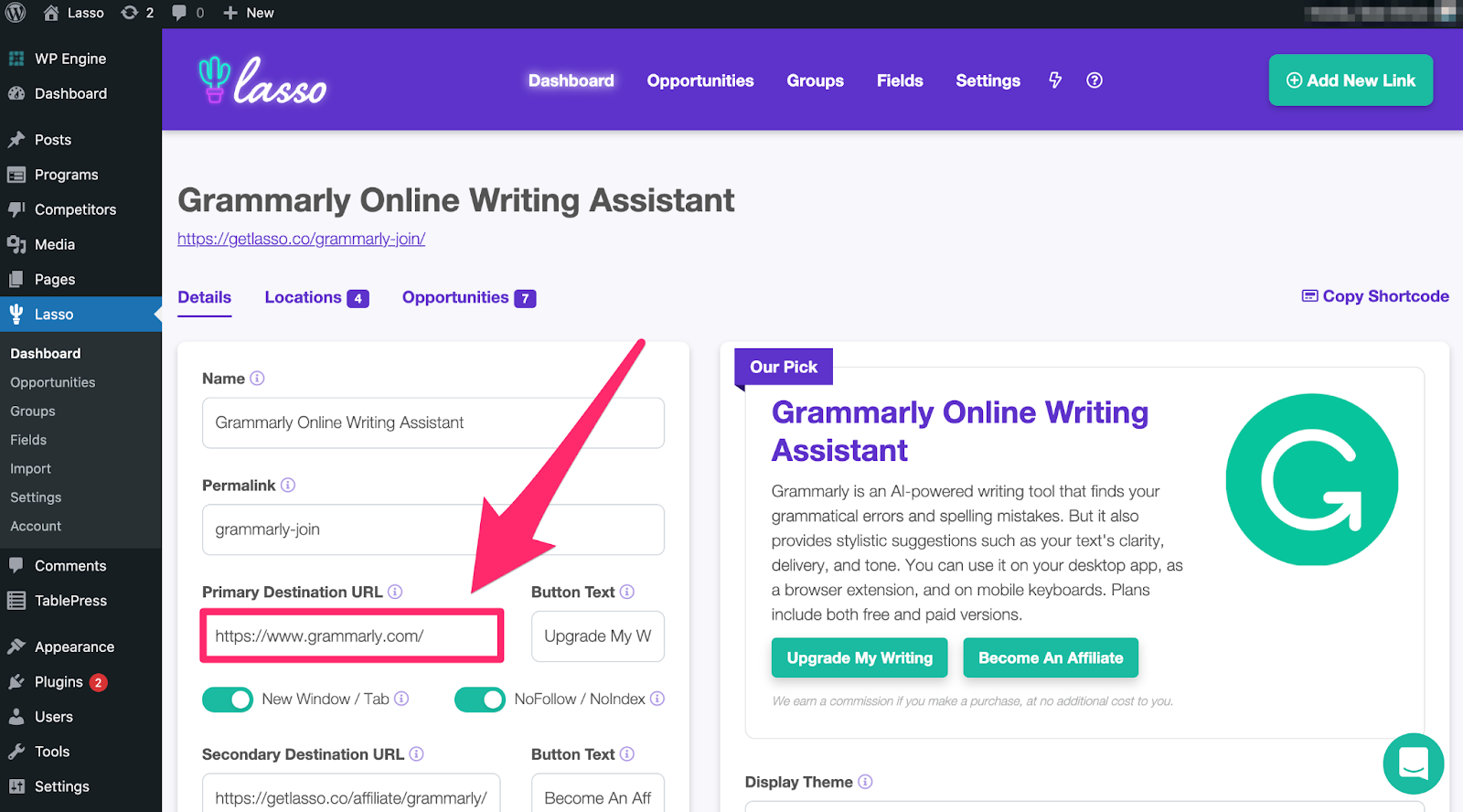
Task: Open Account in Lasso submenu
Action: 36,526
